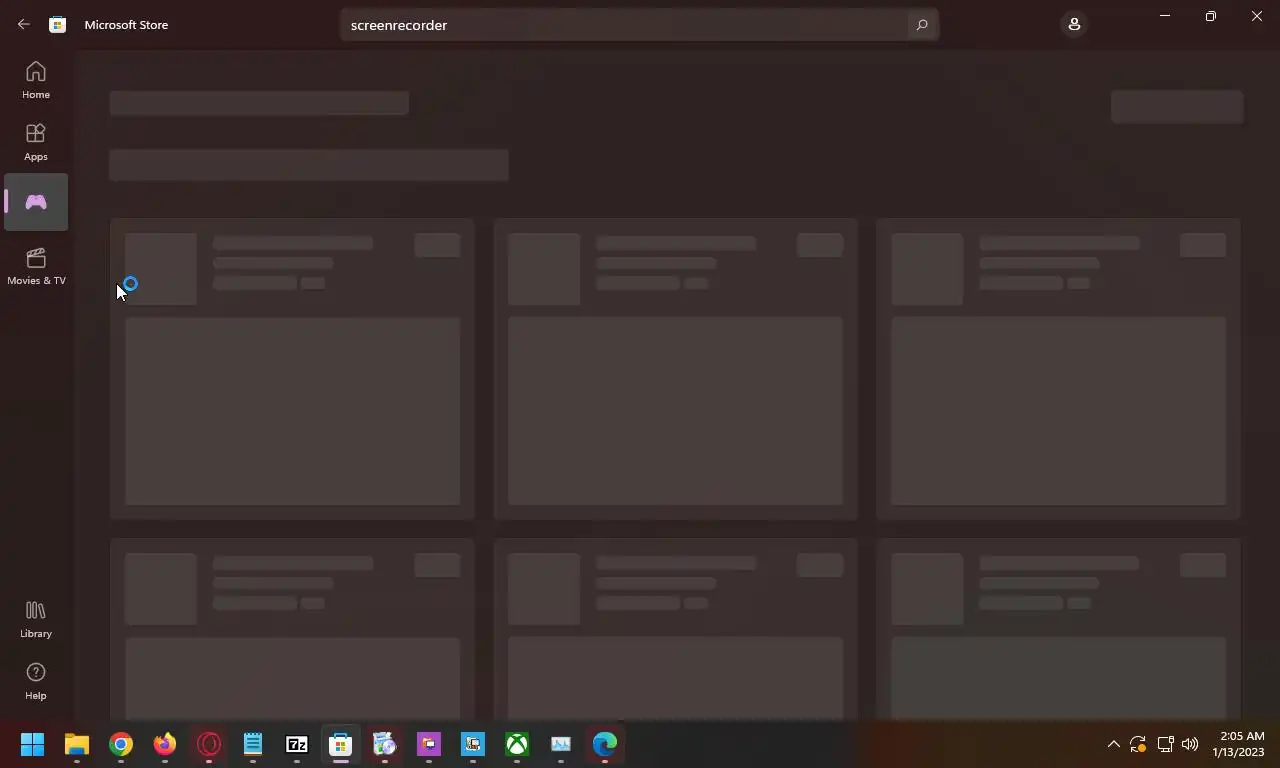
Task: Click the Microsoft Store title text
Action: (126, 25)
